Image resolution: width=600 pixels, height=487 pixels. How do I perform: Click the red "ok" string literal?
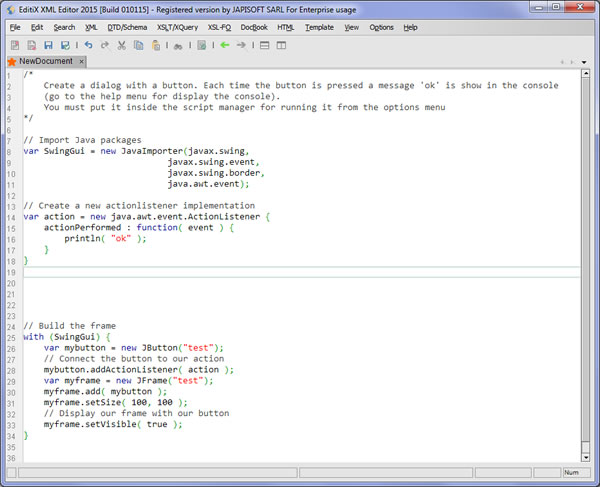pyautogui.click(x=121, y=238)
